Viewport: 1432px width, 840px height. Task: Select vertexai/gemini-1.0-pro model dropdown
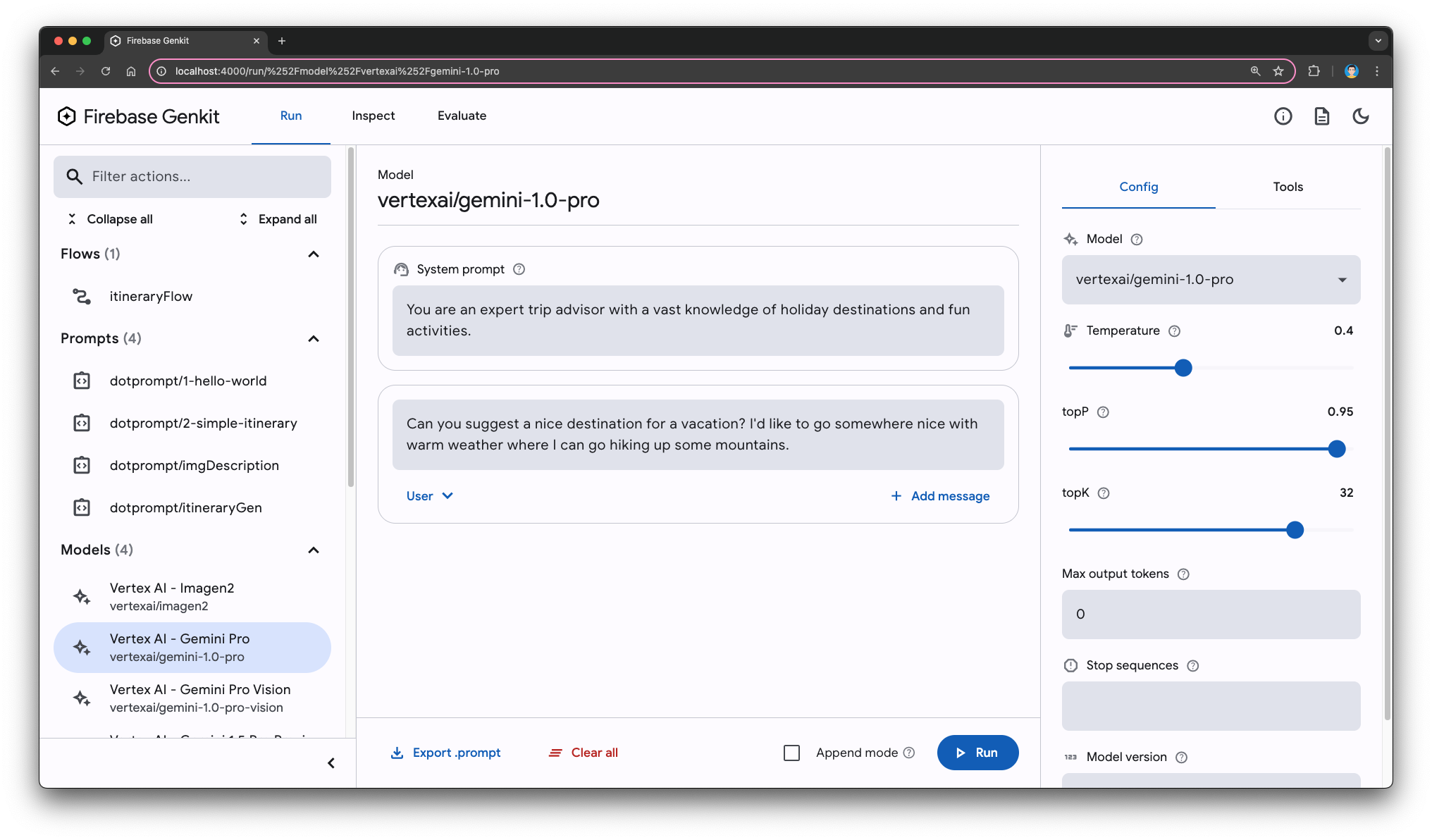tap(1211, 279)
